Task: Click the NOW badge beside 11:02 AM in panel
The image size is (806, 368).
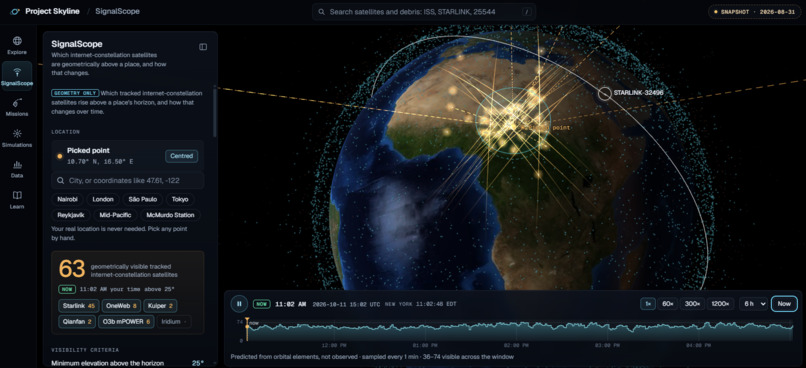Action: pyautogui.click(x=67, y=289)
